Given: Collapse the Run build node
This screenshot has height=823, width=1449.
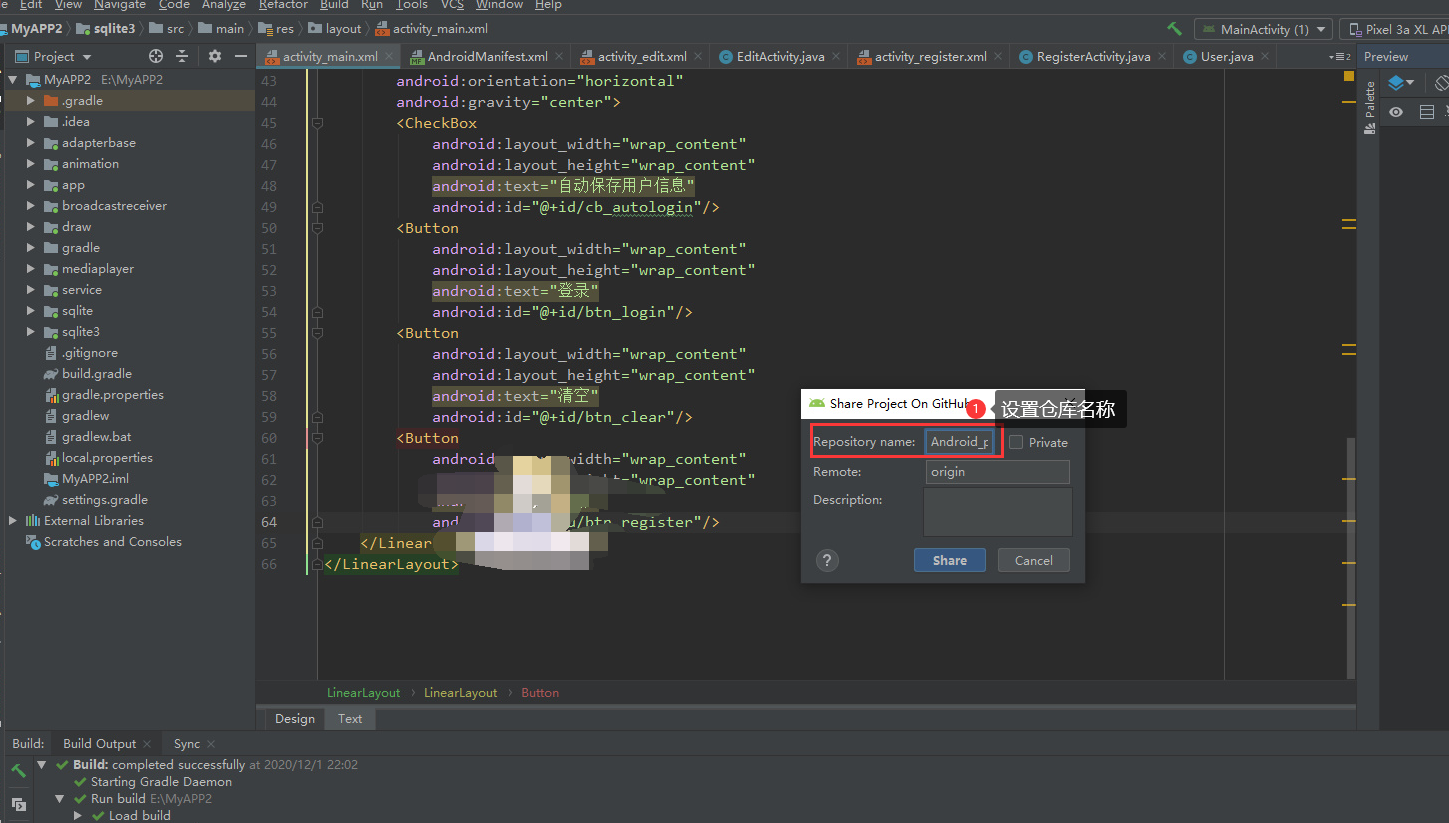Looking at the screenshot, I should [x=60, y=798].
